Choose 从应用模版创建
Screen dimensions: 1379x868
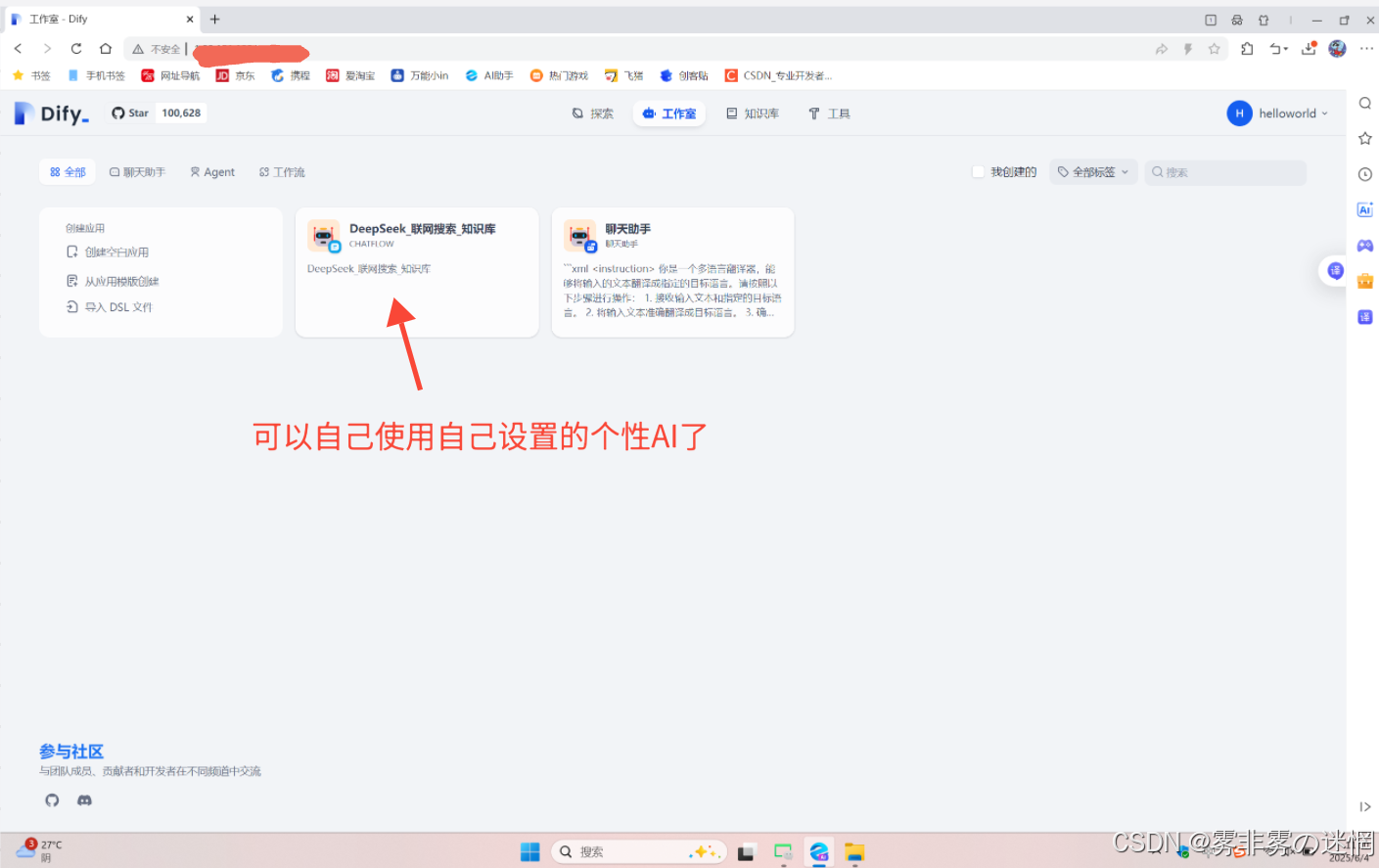click(113, 281)
